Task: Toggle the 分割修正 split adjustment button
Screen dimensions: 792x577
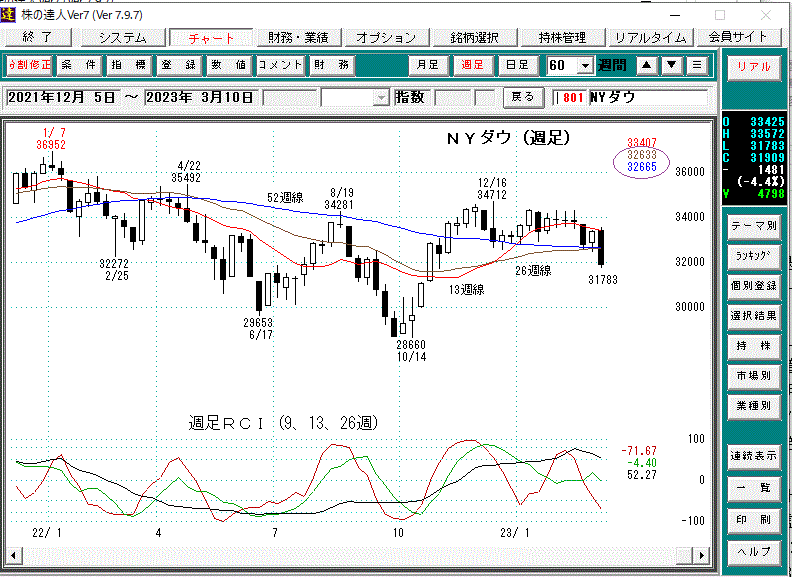Action: pyautogui.click(x=29, y=66)
